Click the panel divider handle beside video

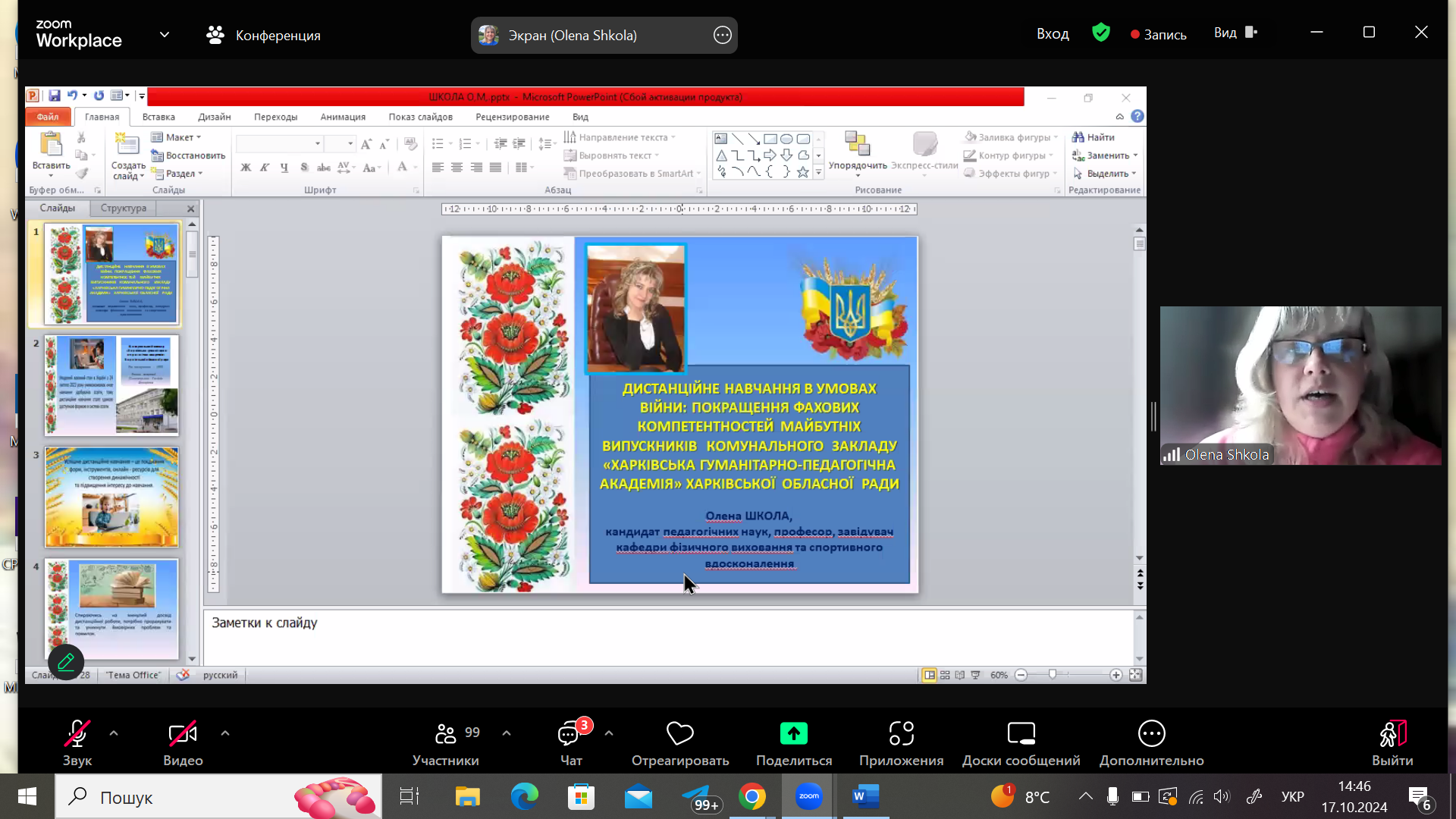pos(1153,416)
